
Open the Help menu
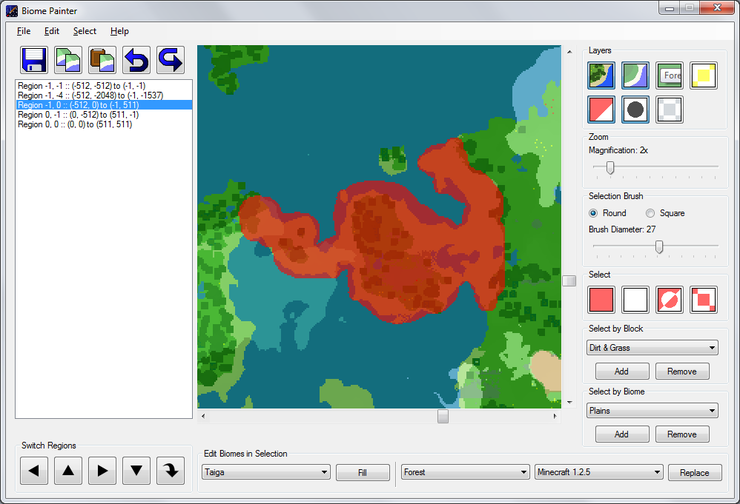[119, 31]
